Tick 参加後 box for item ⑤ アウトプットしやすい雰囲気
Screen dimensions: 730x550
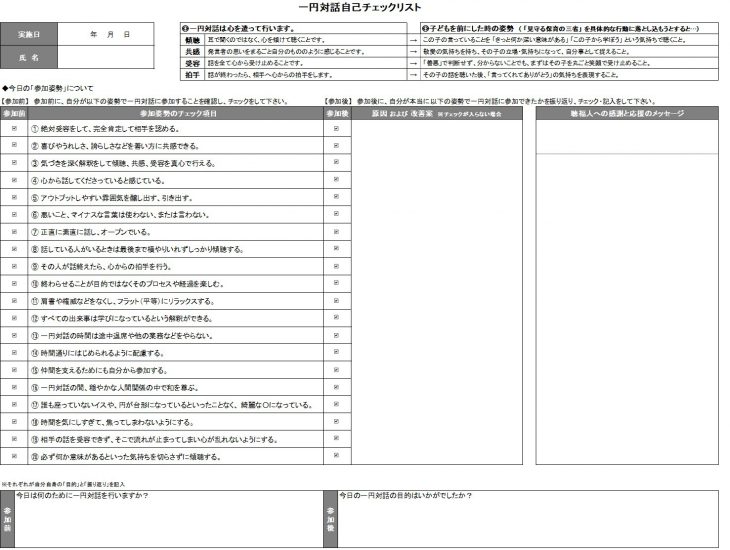(337, 197)
